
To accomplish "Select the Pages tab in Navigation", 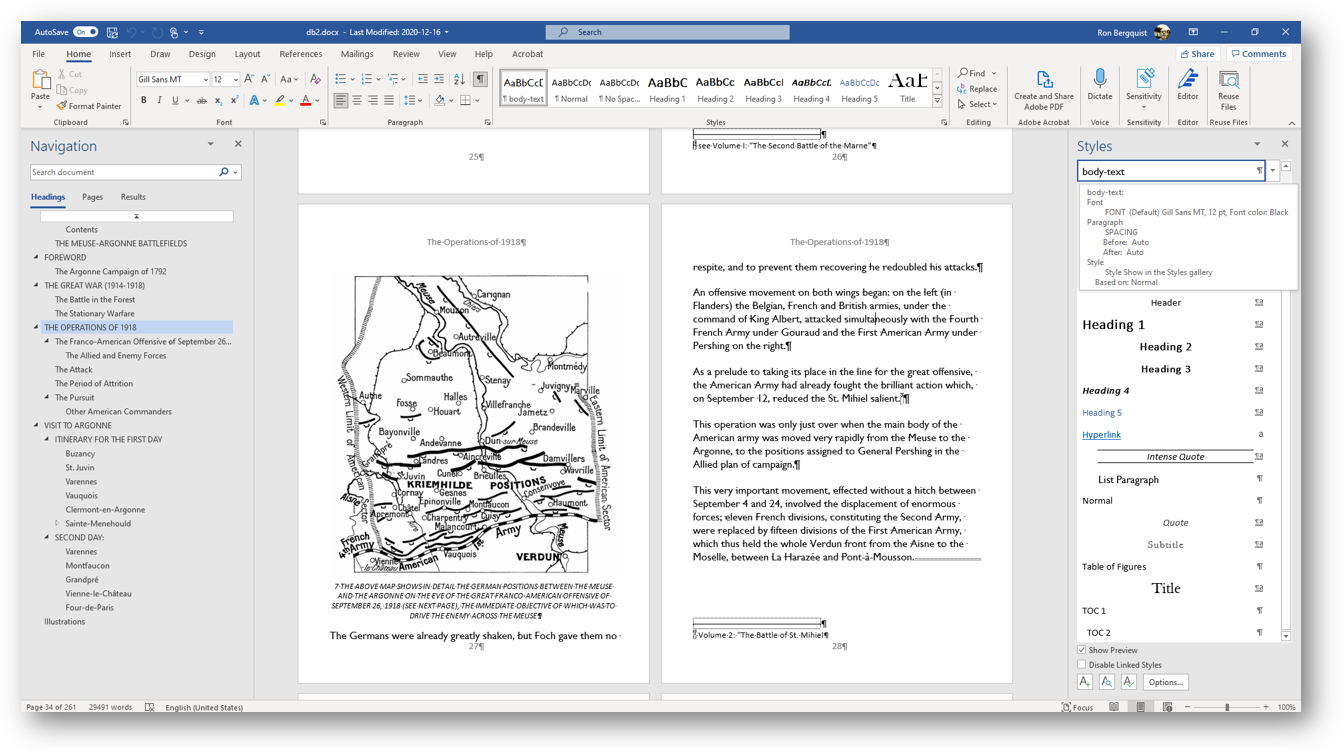I will click(x=92, y=197).
